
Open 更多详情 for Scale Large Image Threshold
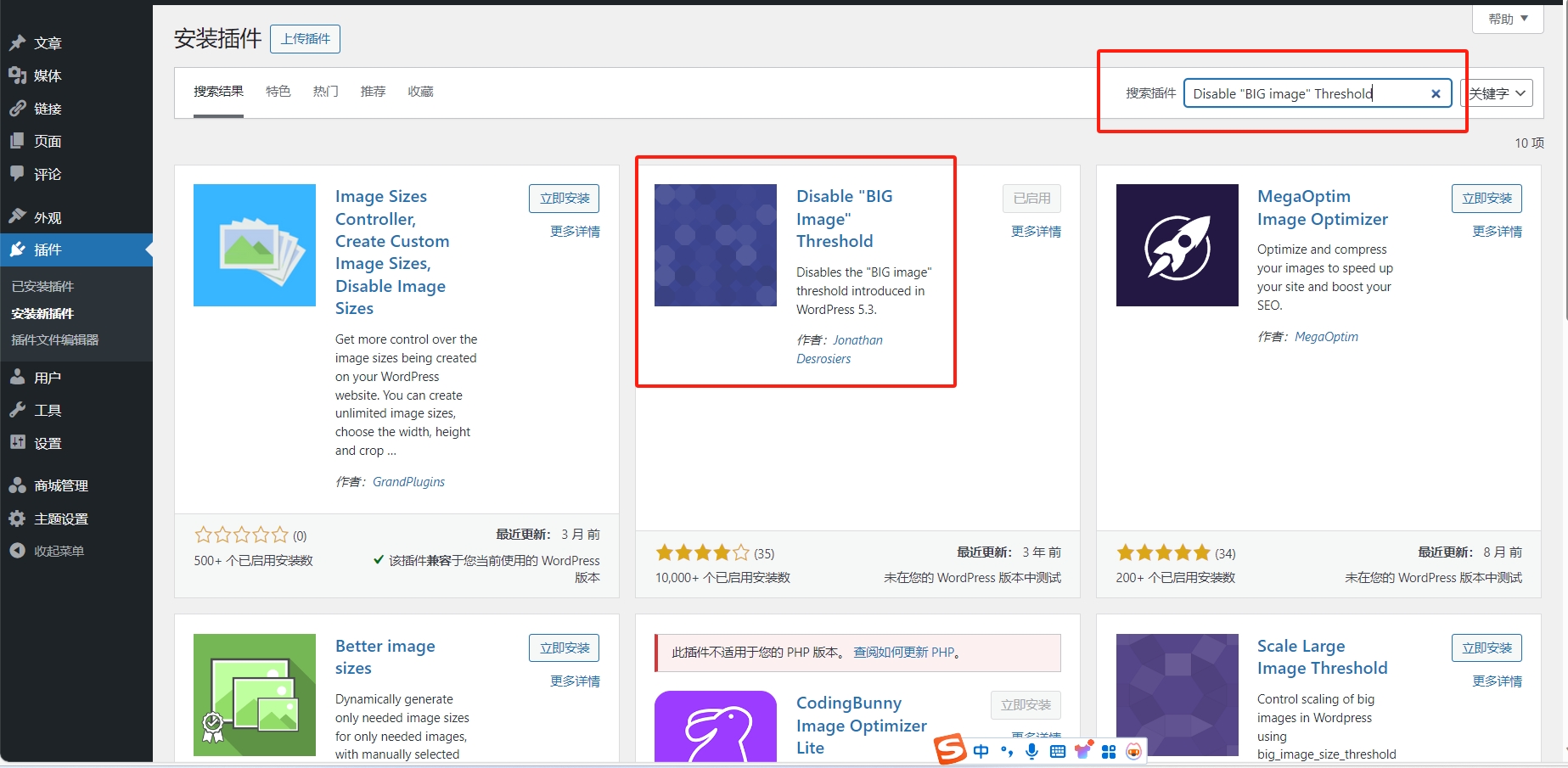(1497, 681)
